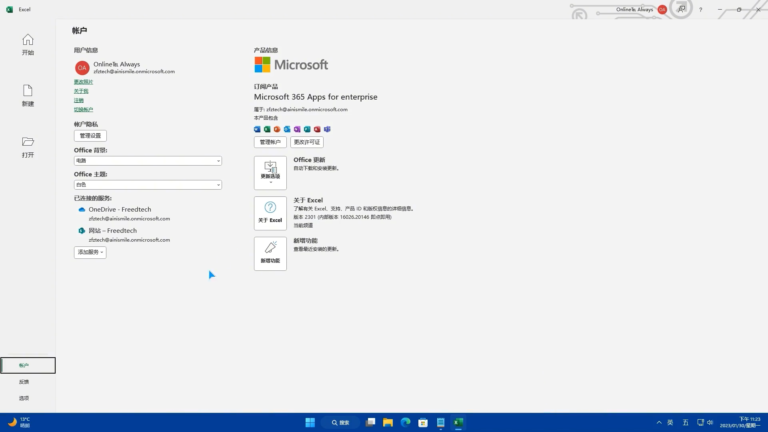The height and width of the screenshot is (432, 768).
Task: Click the Excel icon in included apps
Action: tap(267, 129)
